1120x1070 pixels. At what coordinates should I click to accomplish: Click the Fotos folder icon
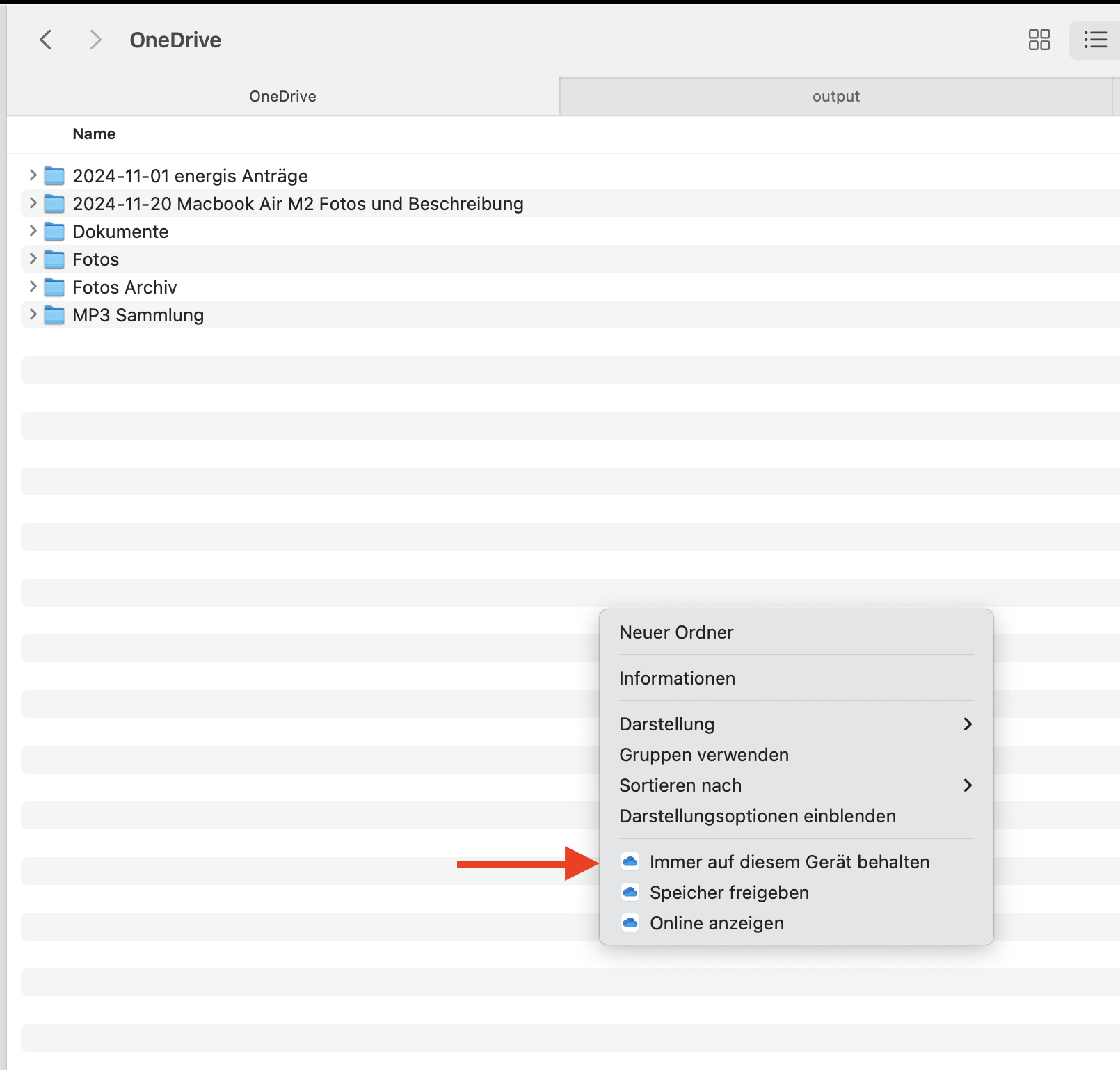click(x=54, y=259)
